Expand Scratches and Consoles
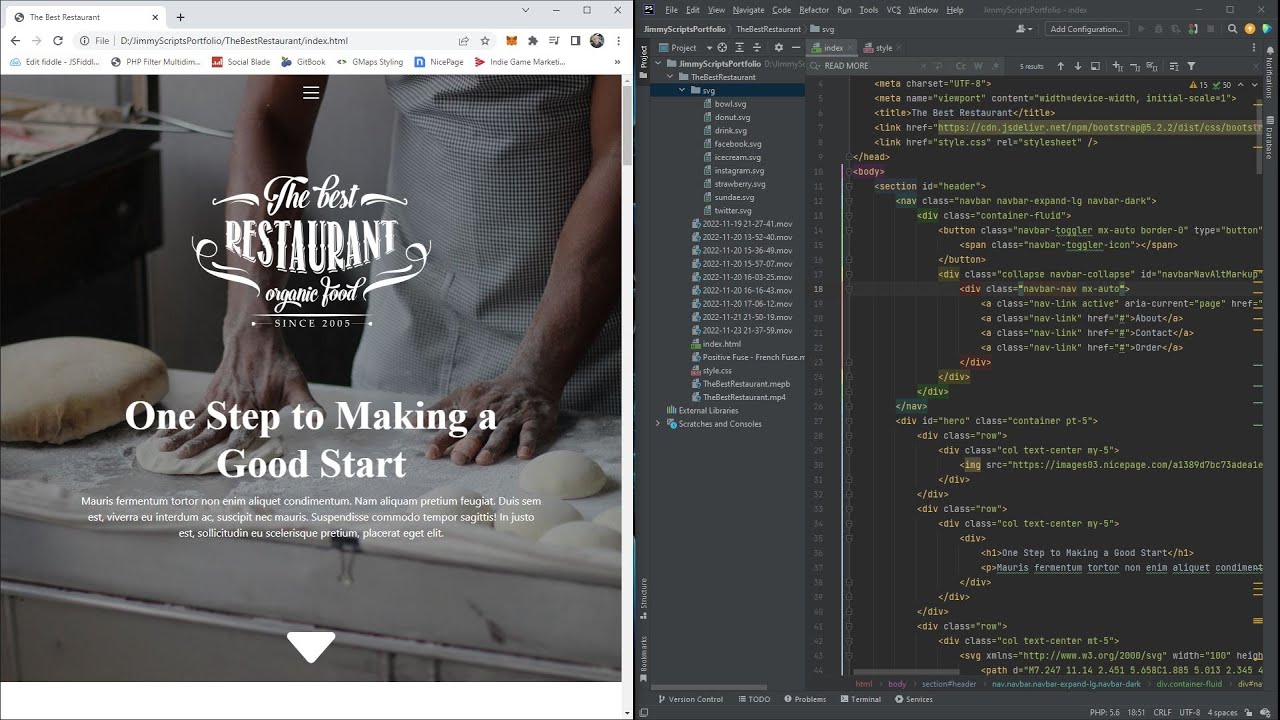This screenshot has height=720, width=1280. [x=658, y=424]
